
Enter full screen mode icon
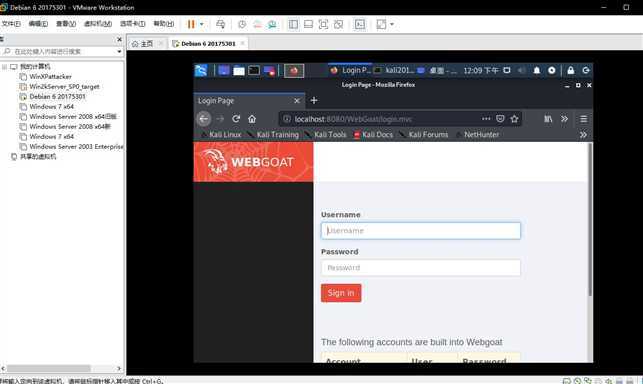tap(323, 24)
